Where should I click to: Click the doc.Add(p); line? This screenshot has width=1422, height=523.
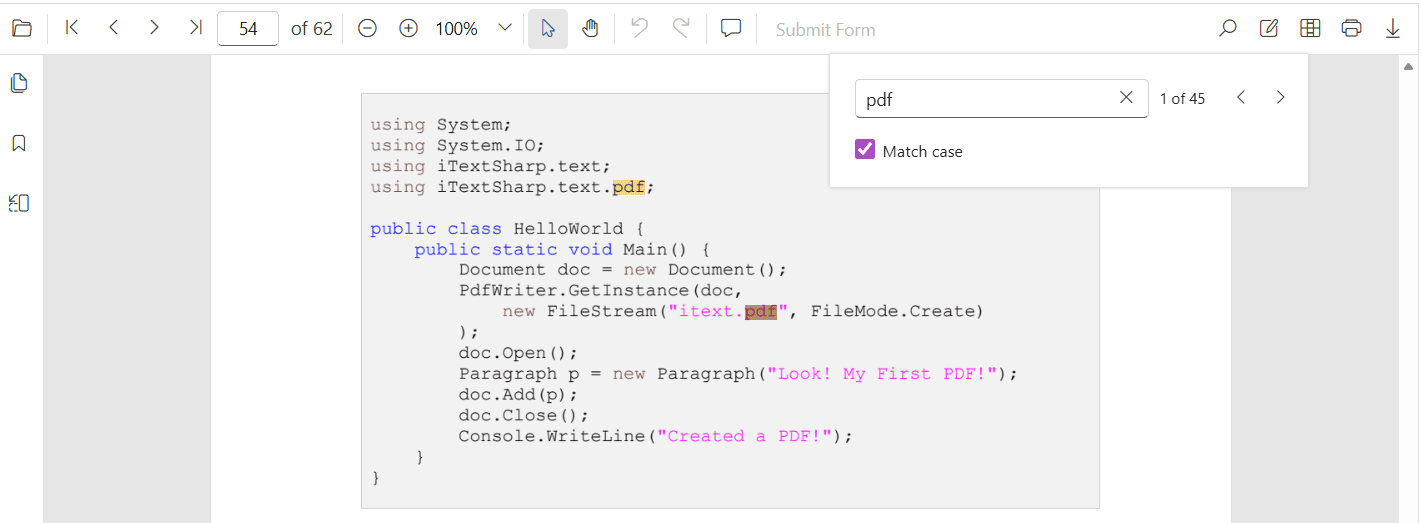519,394
